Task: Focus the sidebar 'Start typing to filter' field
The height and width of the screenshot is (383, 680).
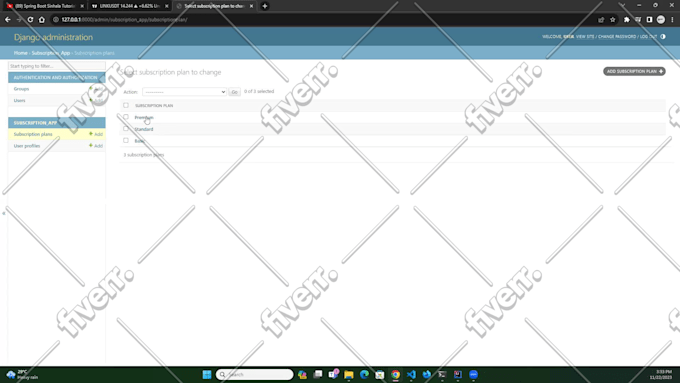Action: coord(57,66)
